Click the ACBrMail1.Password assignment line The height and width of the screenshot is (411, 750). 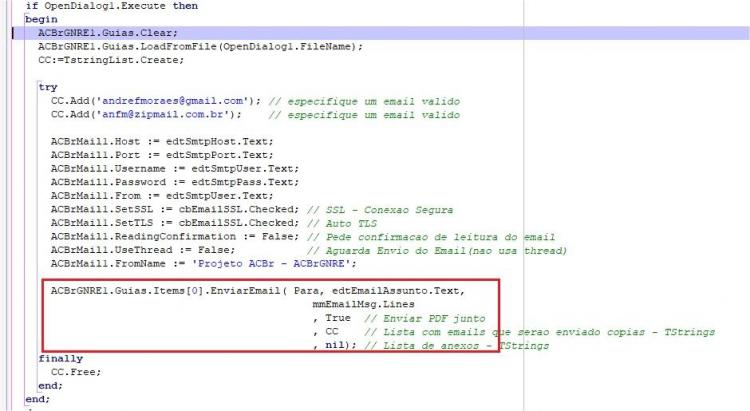[175, 182]
